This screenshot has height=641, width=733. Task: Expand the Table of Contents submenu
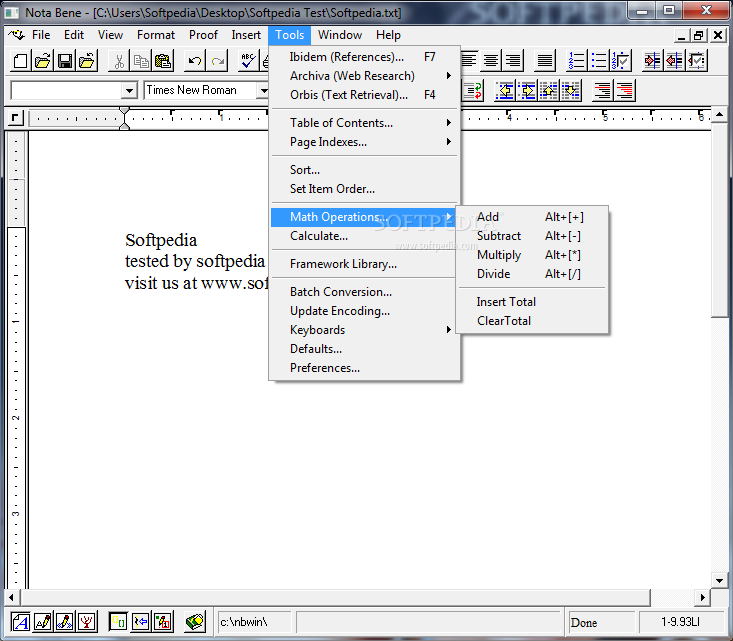click(364, 122)
